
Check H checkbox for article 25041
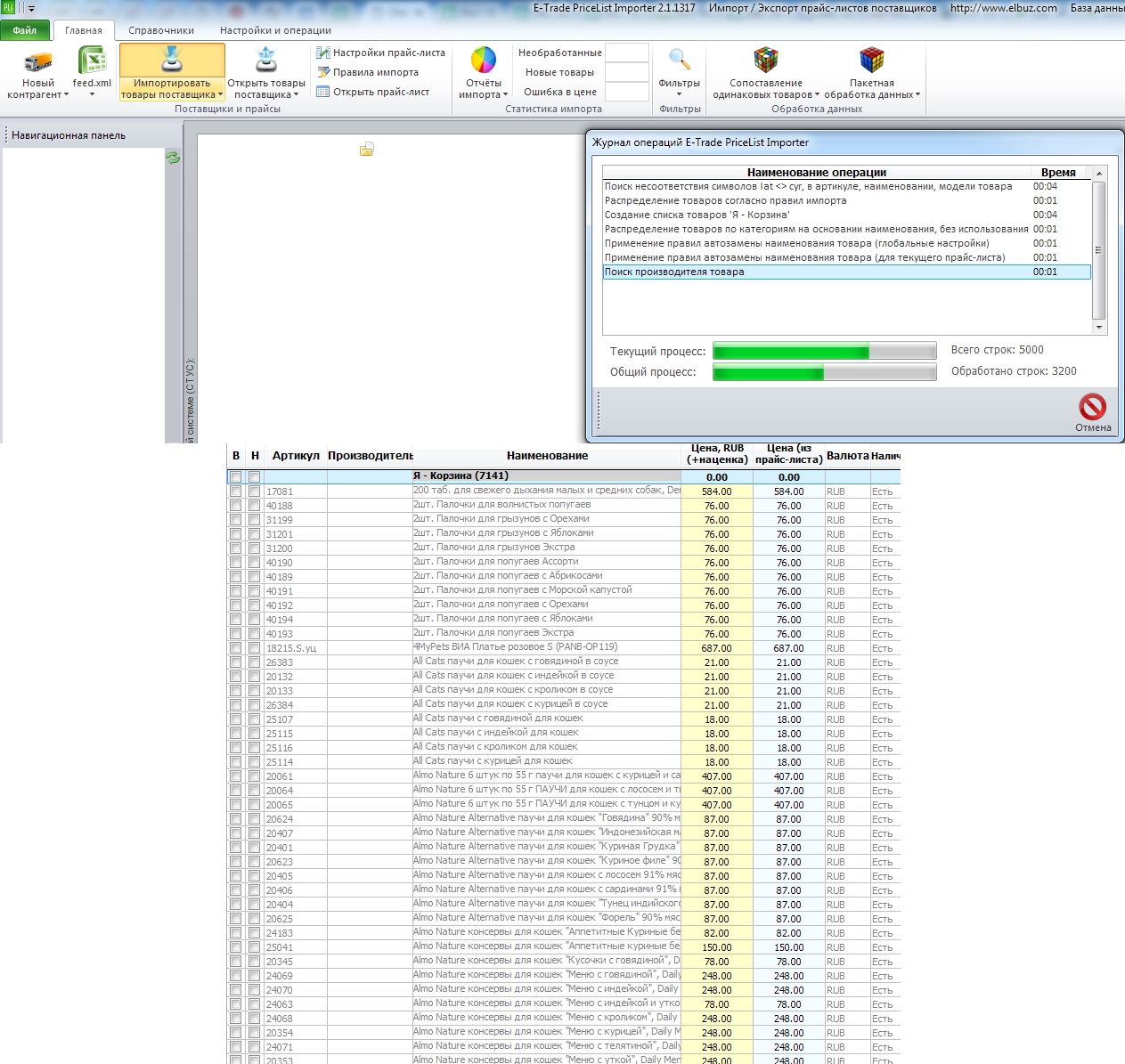(254, 947)
